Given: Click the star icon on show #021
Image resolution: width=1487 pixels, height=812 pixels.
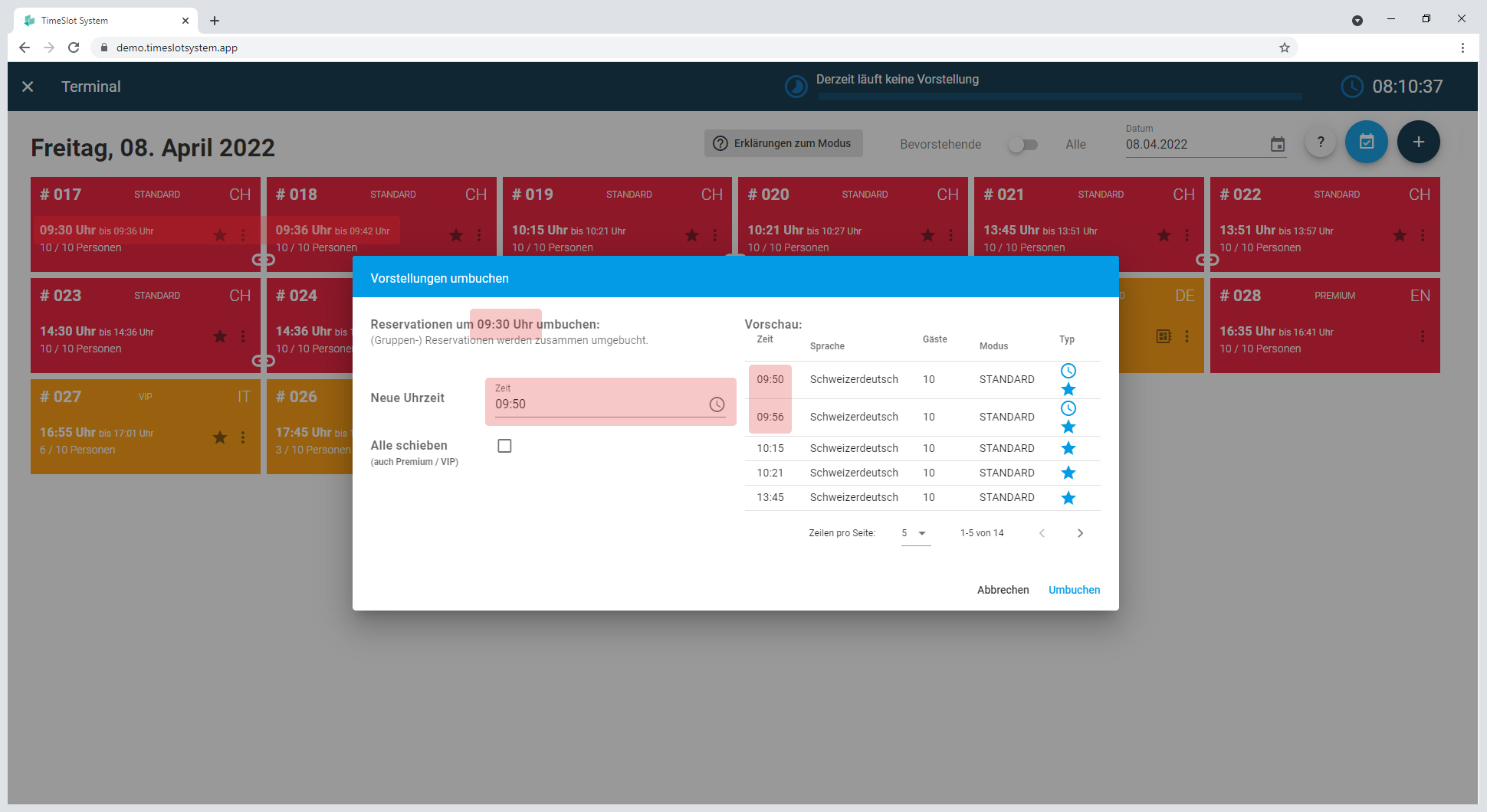Looking at the screenshot, I should click(1164, 235).
